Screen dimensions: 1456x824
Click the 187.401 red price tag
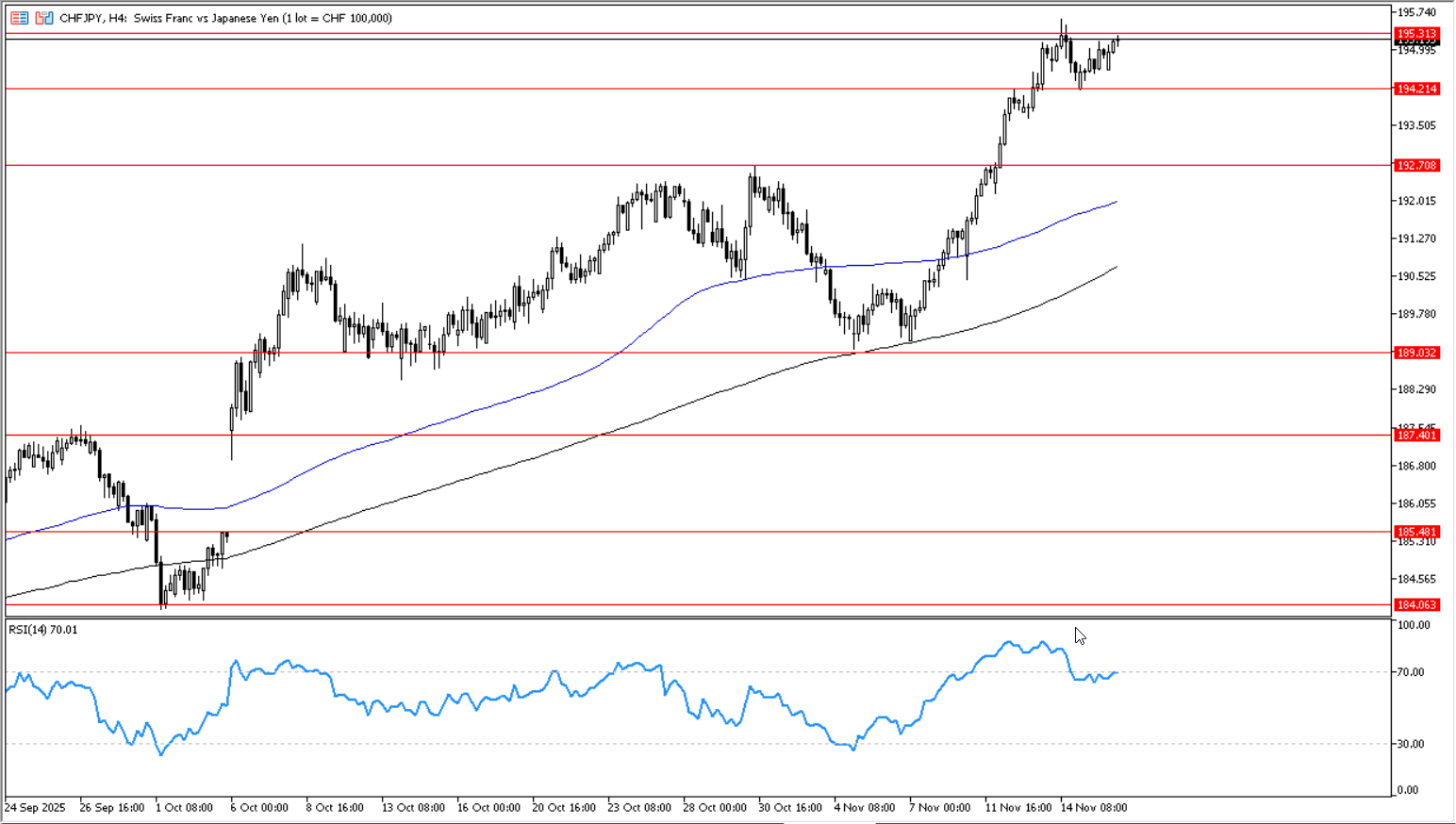(1416, 435)
